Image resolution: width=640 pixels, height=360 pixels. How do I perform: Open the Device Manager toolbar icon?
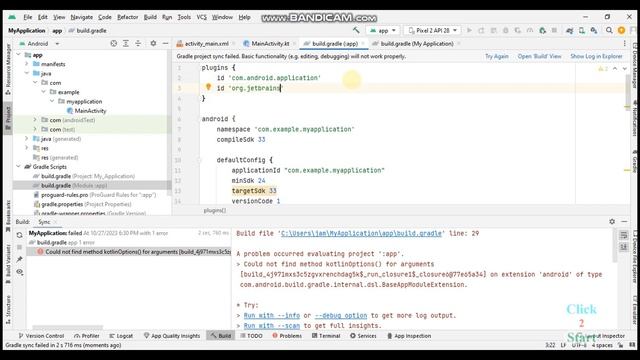(582, 30)
